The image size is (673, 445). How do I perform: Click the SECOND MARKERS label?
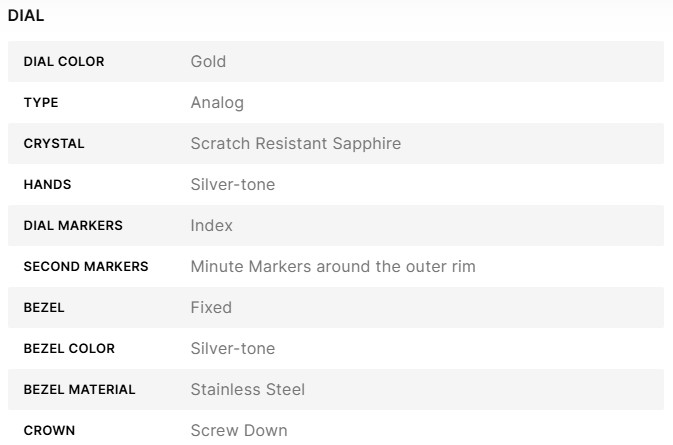point(86,267)
